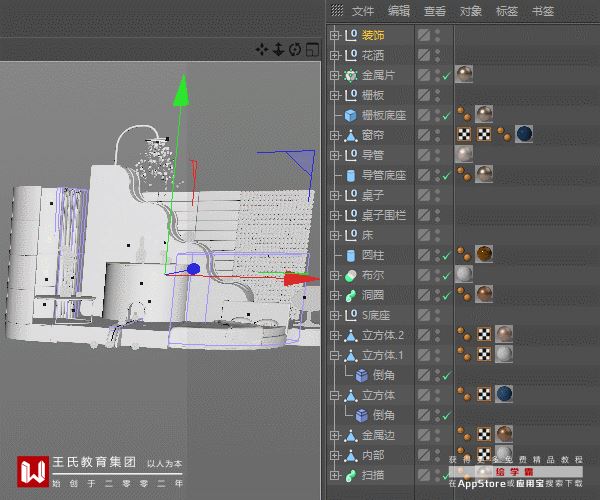Expand the 导管 group
Viewport: 600px width, 500px height.
335,155
